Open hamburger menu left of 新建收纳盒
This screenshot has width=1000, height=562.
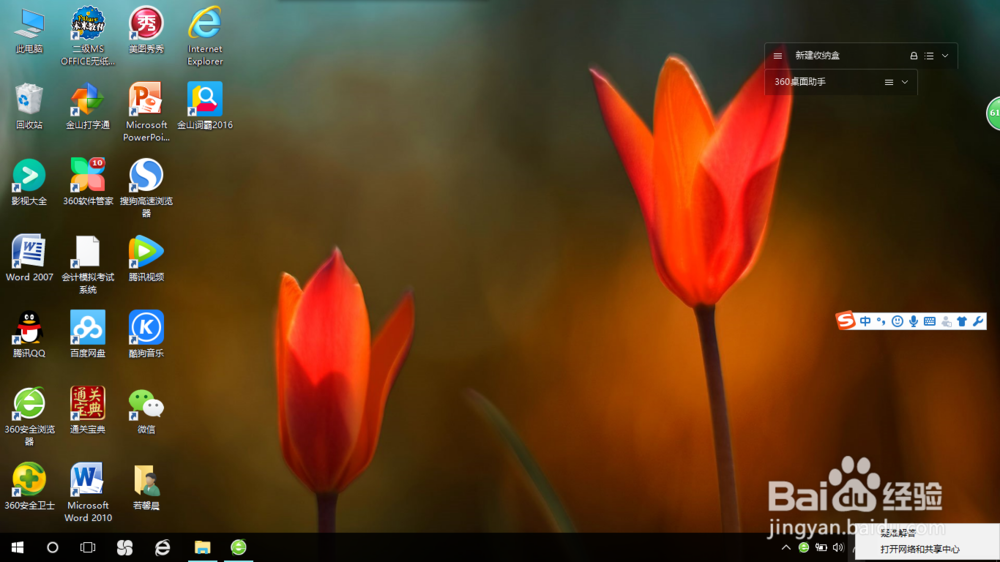777,55
